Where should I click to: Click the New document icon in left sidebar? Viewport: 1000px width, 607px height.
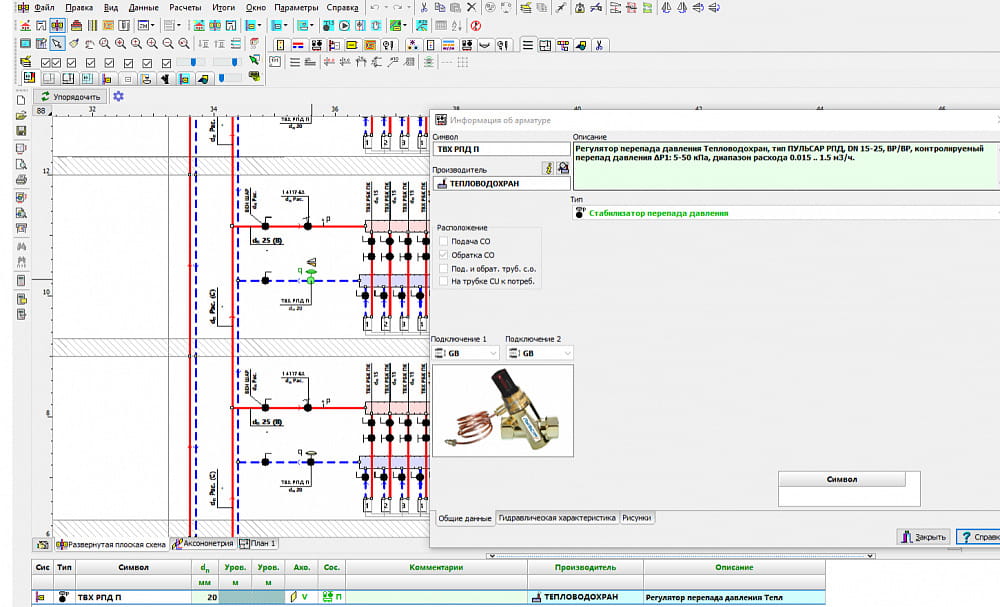click(x=21, y=100)
